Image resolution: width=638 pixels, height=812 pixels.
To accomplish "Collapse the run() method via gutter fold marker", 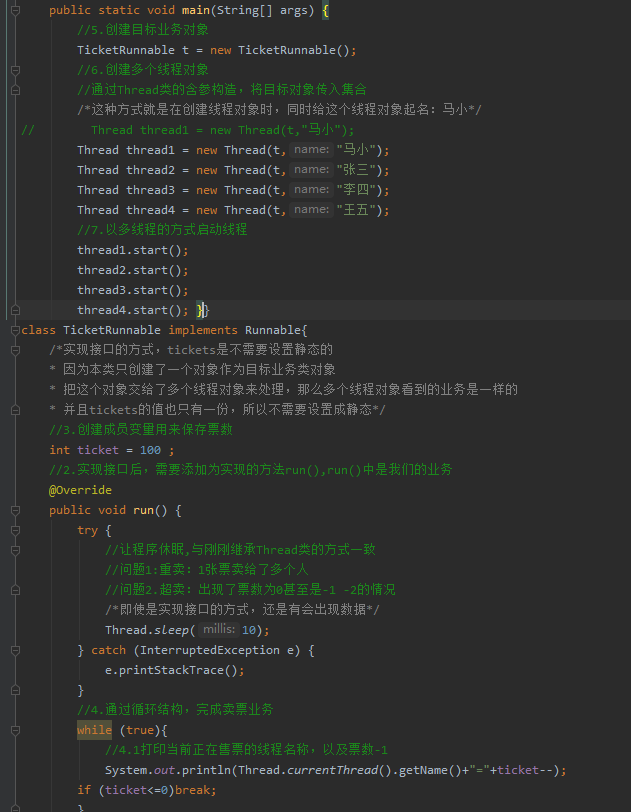I will pos(16,510).
